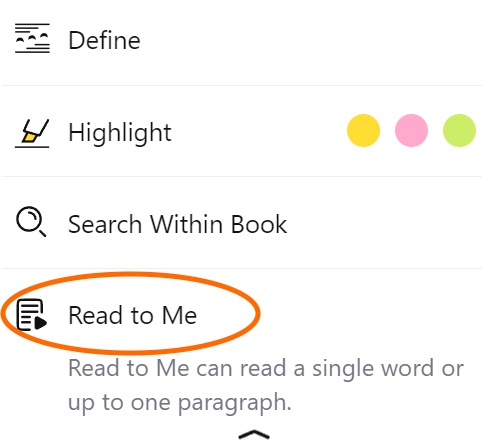Click the 'up to one paragraph.' text line
Viewport: 486px width, 448px height.
(180, 403)
